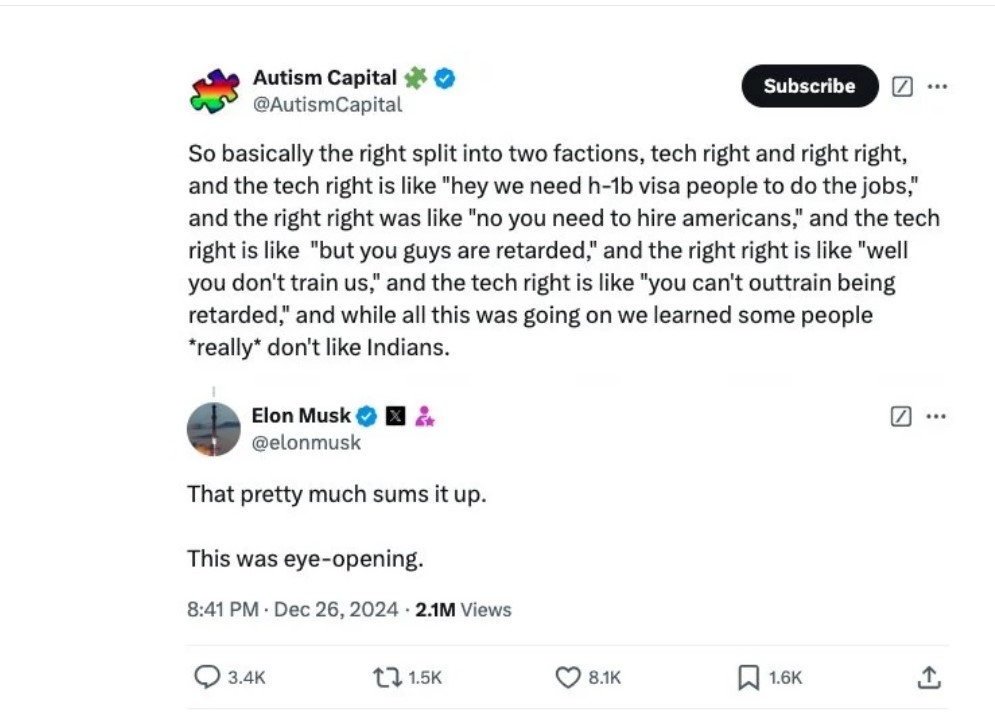Subscribe to Autism Capital
This screenshot has width=995, height=716.
click(809, 86)
